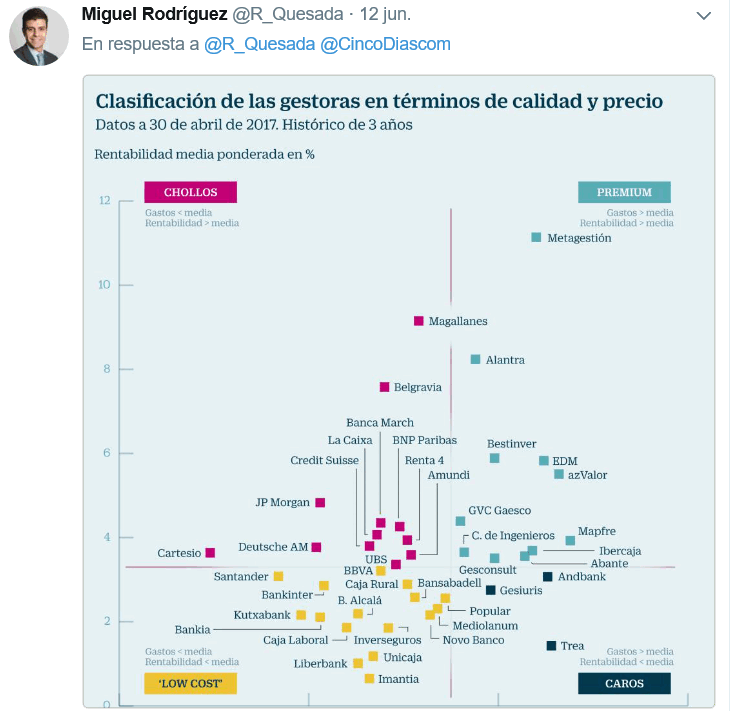Click the chart title 'Clasificación de las gestoras'
Viewport: 730px width, 711px height.
(x=378, y=102)
